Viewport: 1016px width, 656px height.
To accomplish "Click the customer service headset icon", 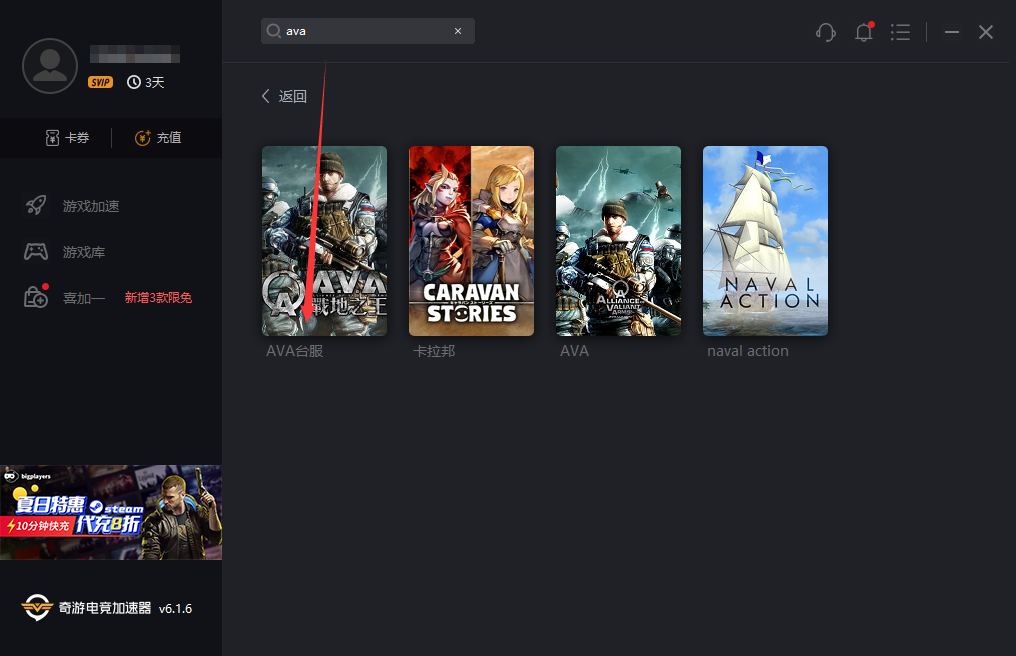I will point(826,32).
